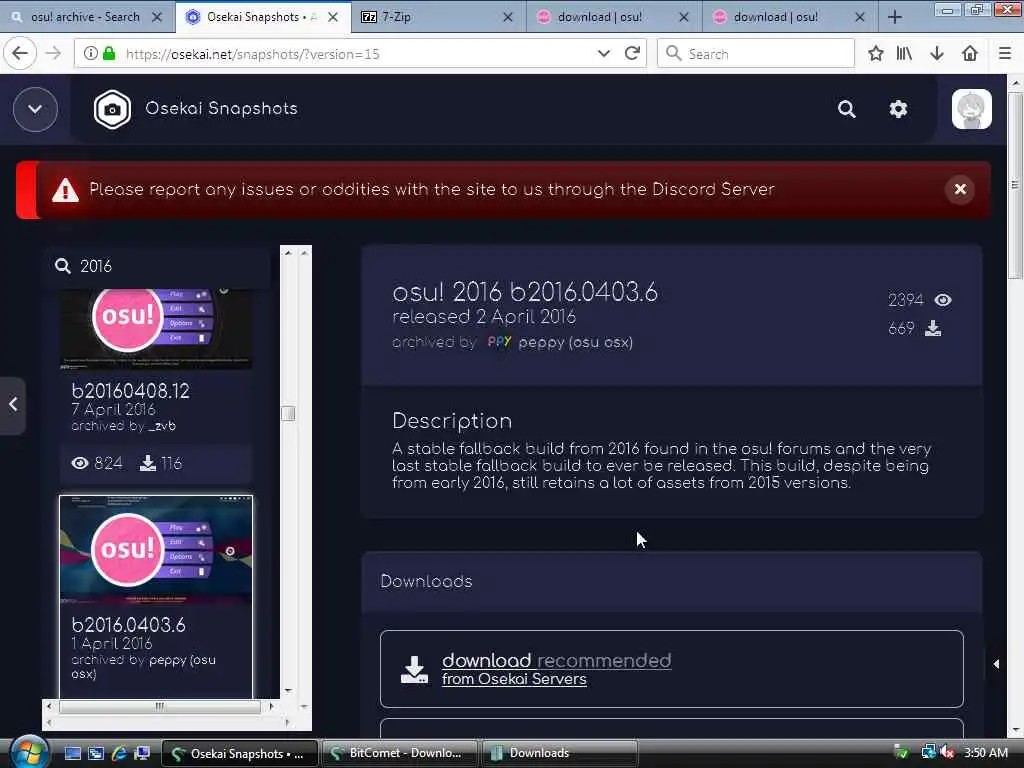The height and width of the screenshot is (768, 1024).
Task: Click the version list horizontal scrollbar thumb
Action: click(160, 706)
